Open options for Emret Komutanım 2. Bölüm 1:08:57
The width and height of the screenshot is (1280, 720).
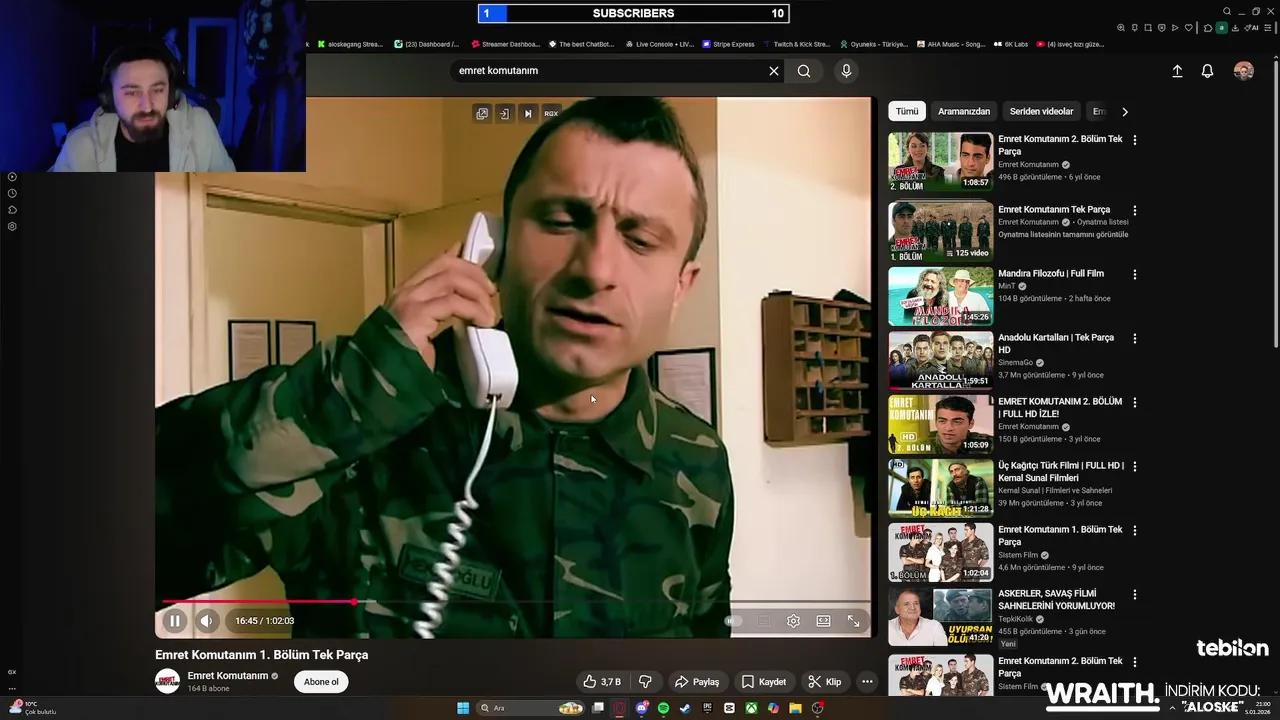pyautogui.click(x=1134, y=140)
